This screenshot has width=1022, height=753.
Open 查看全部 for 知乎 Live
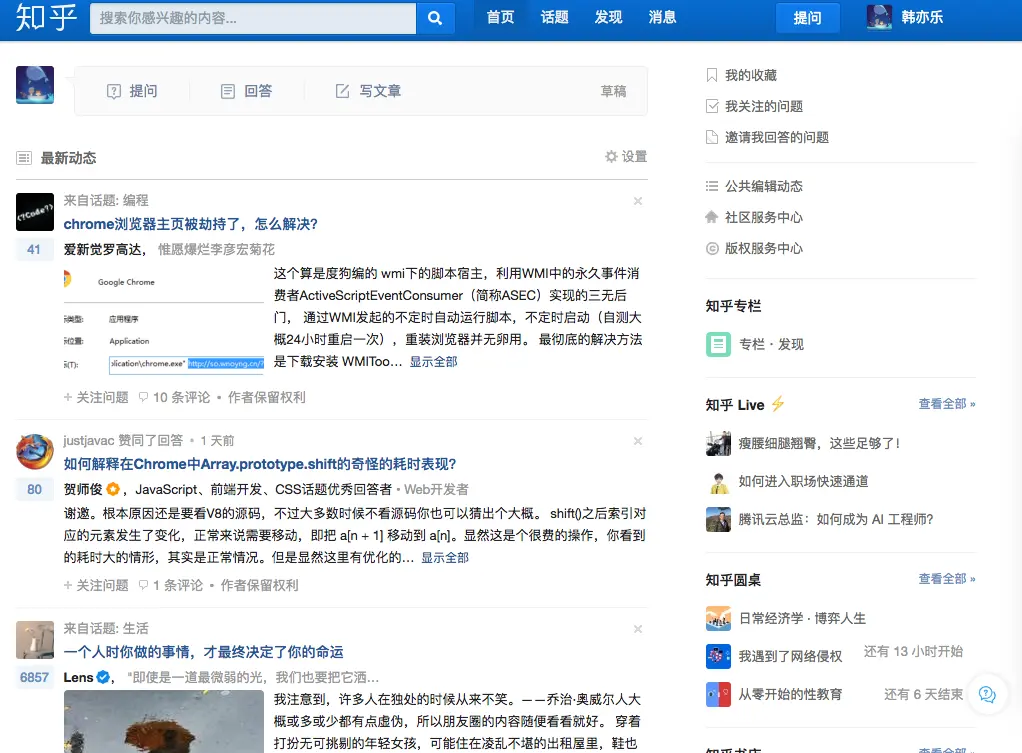tap(946, 404)
